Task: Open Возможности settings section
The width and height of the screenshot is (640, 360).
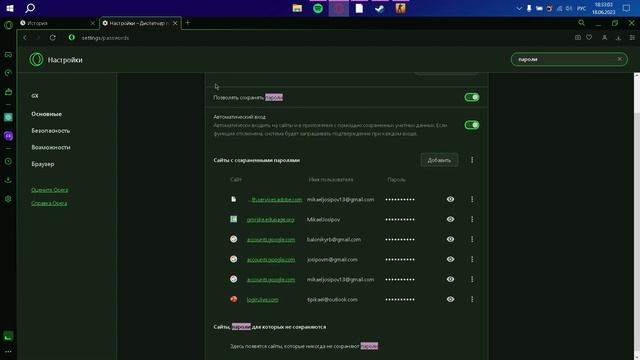Action: pyautogui.click(x=51, y=147)
